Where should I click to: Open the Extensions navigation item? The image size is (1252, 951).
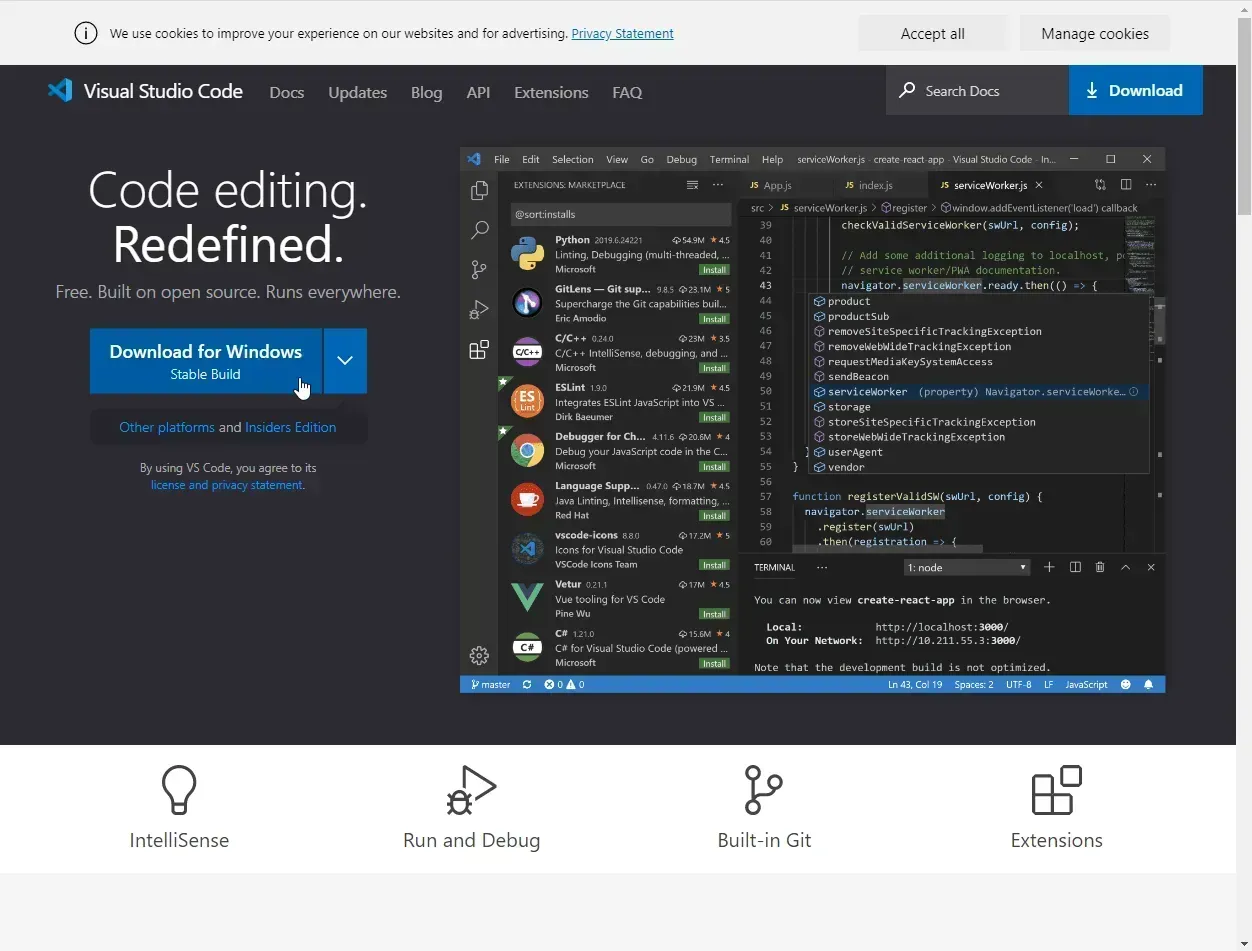(x=551, y=92)
